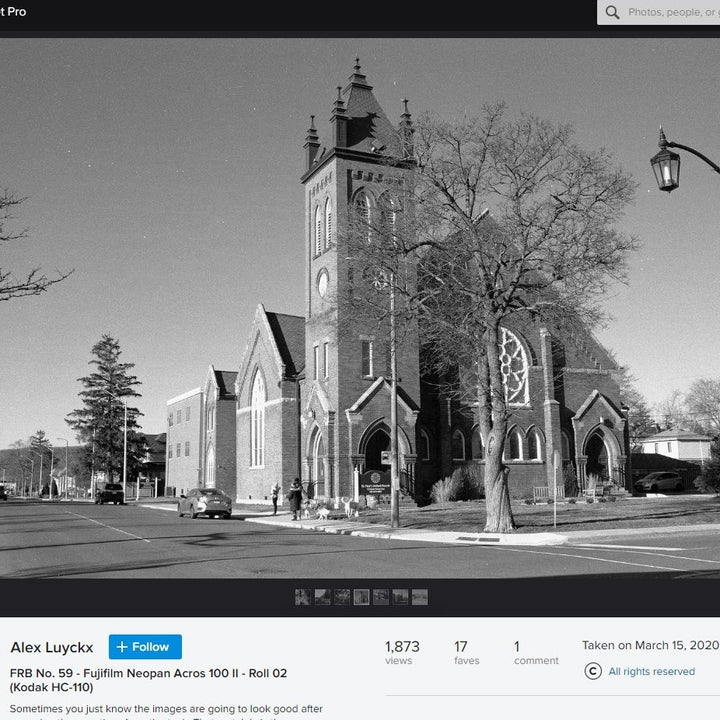Follow Alex Luyckx
The height and width of the screenshot is (720, 720).
tap(145, 647)
